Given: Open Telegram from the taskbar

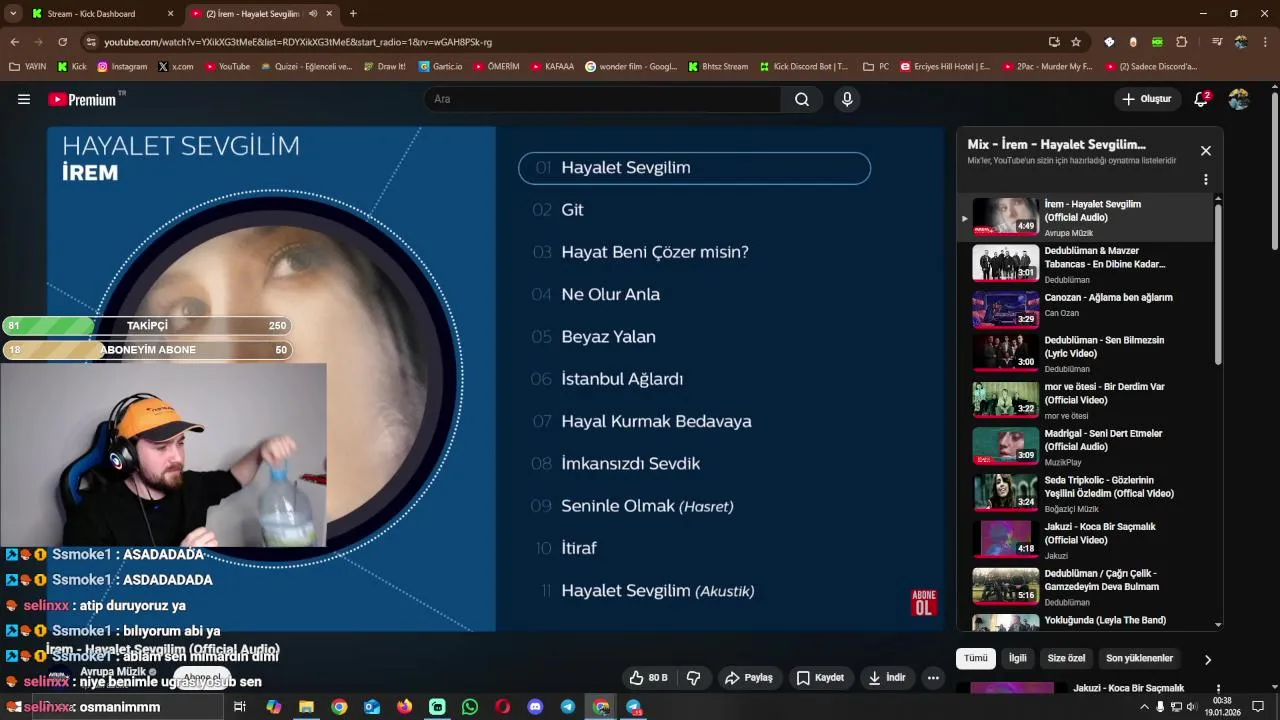Looking at the screenshot, I should (568, 707).
